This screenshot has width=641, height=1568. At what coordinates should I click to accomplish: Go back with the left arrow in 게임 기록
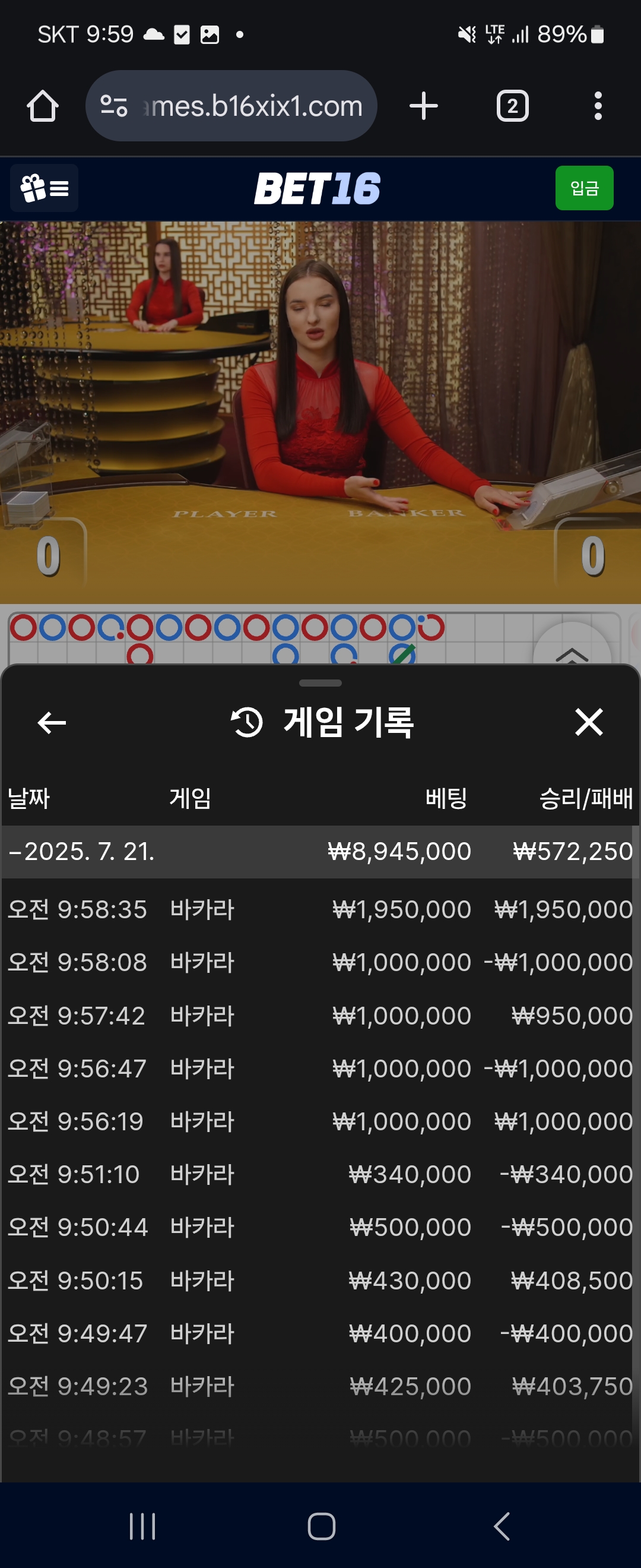click(52, 722)
